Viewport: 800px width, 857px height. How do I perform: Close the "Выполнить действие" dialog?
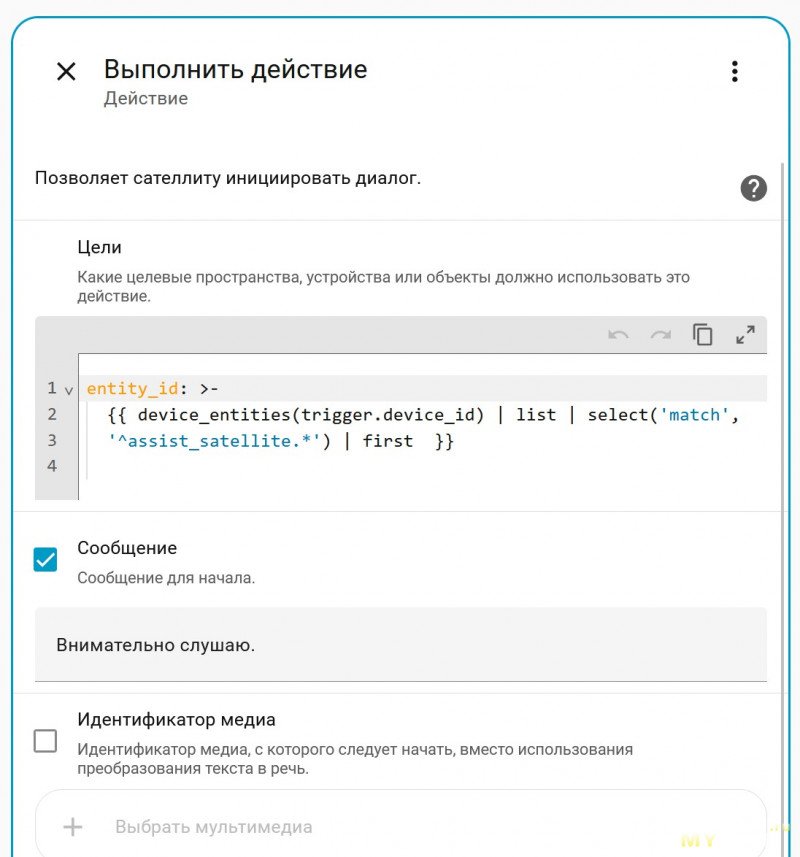coord(66,71)
